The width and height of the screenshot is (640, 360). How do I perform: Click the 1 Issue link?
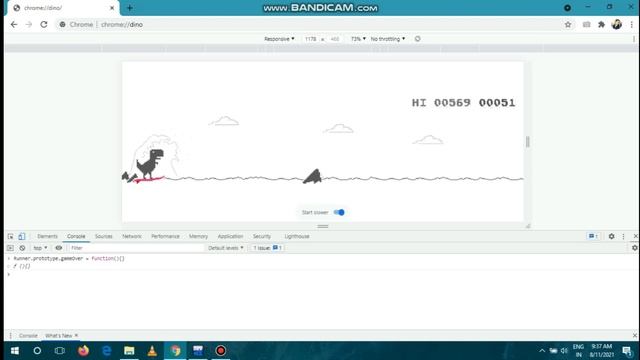[267, 248]
